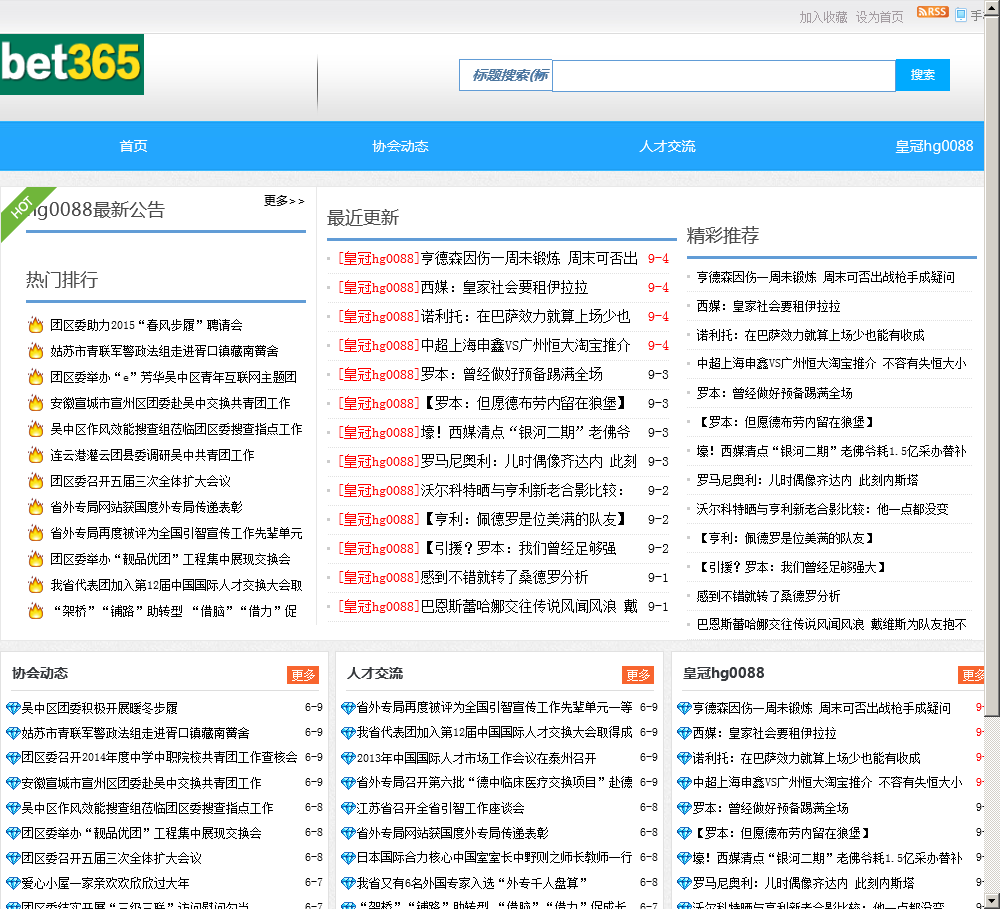Click flame icon beside 姑苏市青联军警政法组走进胥口镇藏南黉舍
This screenshot has height=909, width=1000.
pos(36,351)
